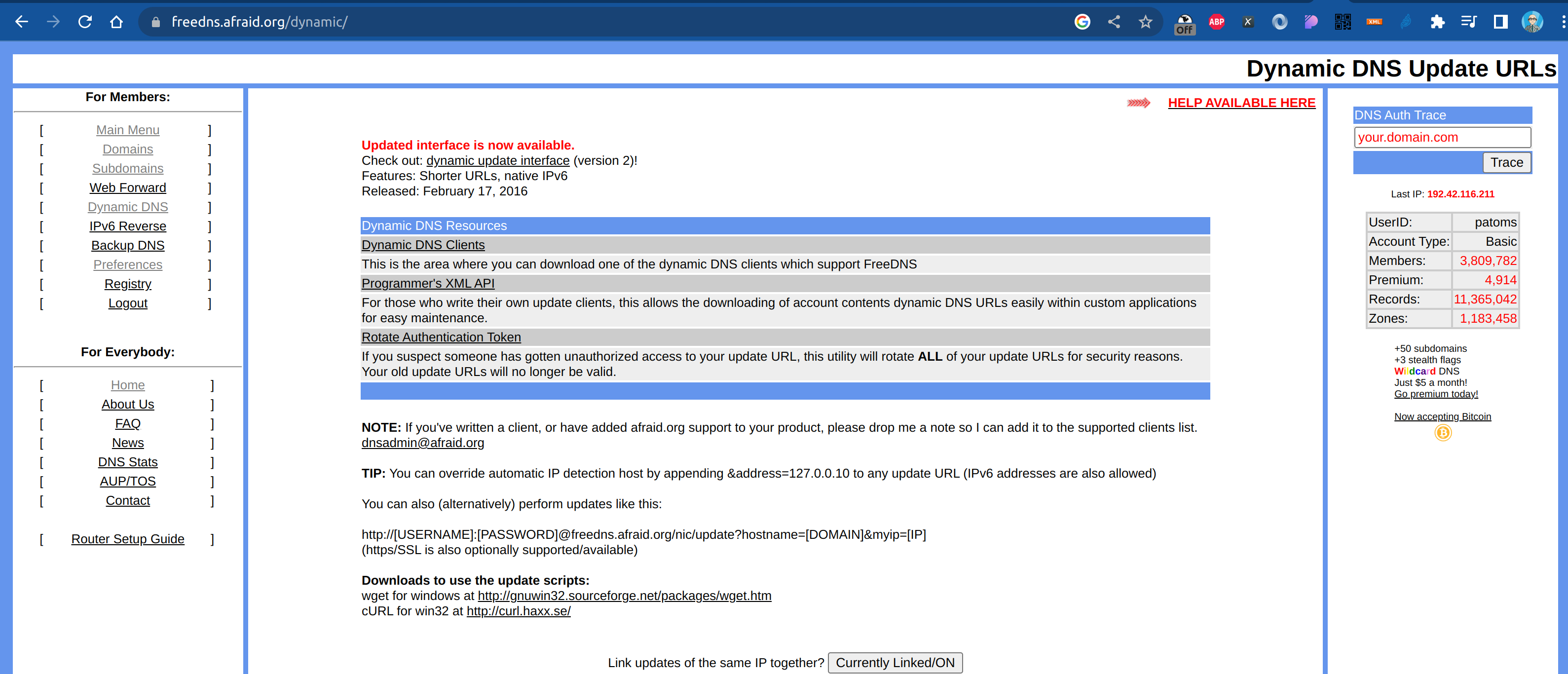Open the media controls icon

click(x=1469, y=22)
